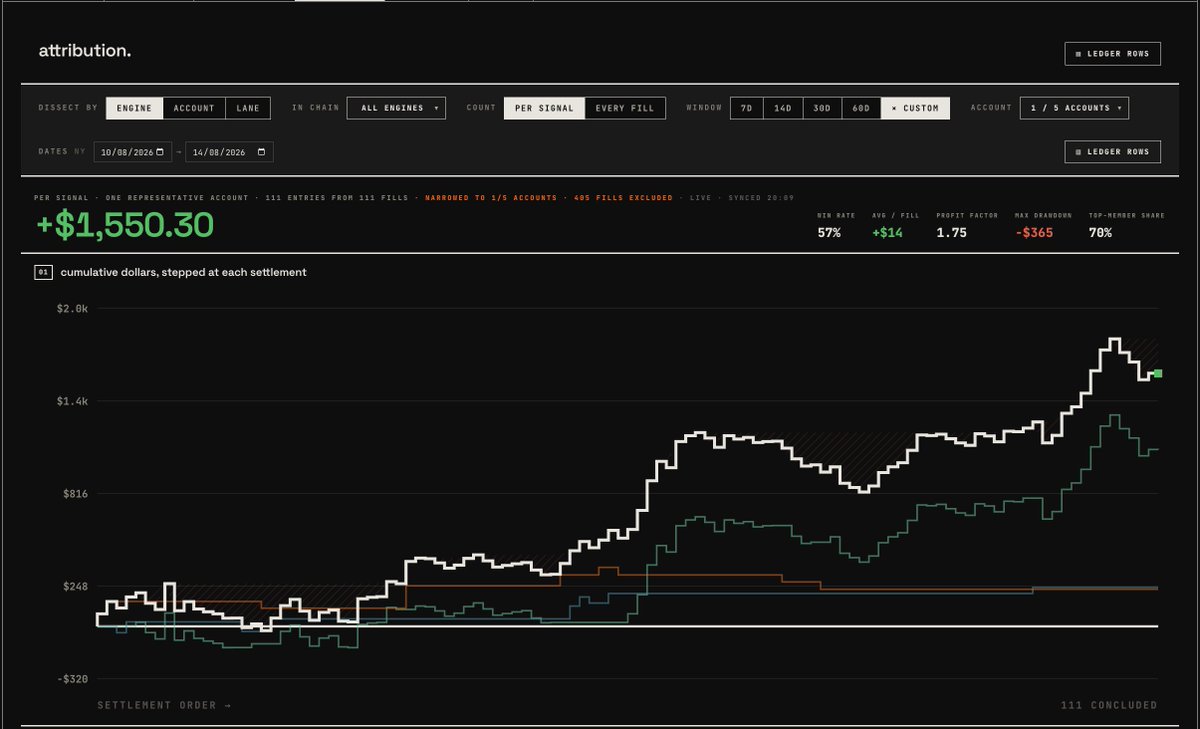
Task: Expand the All Engines chain dropdown
Action: (396, 108)
